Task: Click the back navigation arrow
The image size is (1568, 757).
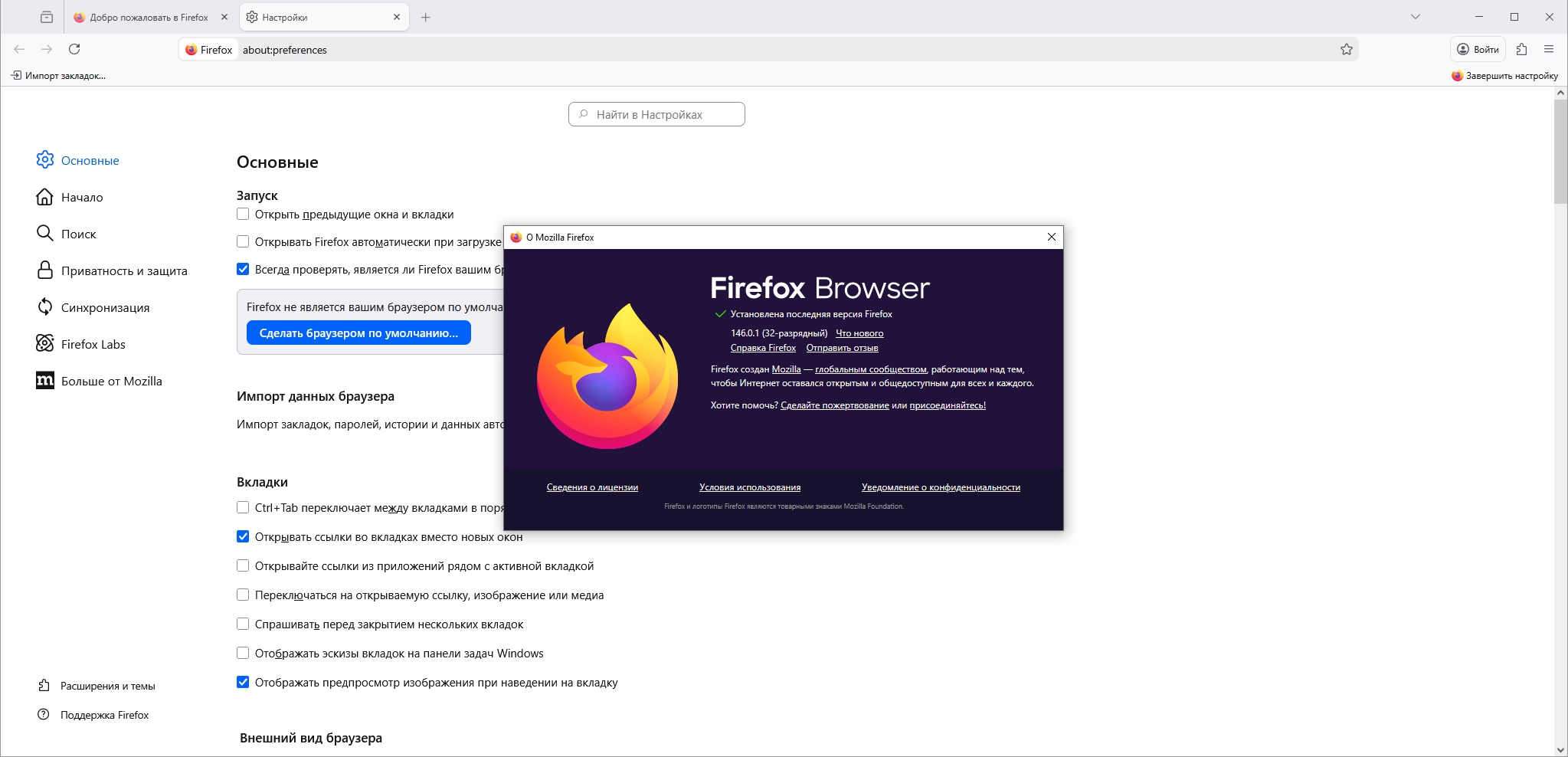Action: click(19, 49)
